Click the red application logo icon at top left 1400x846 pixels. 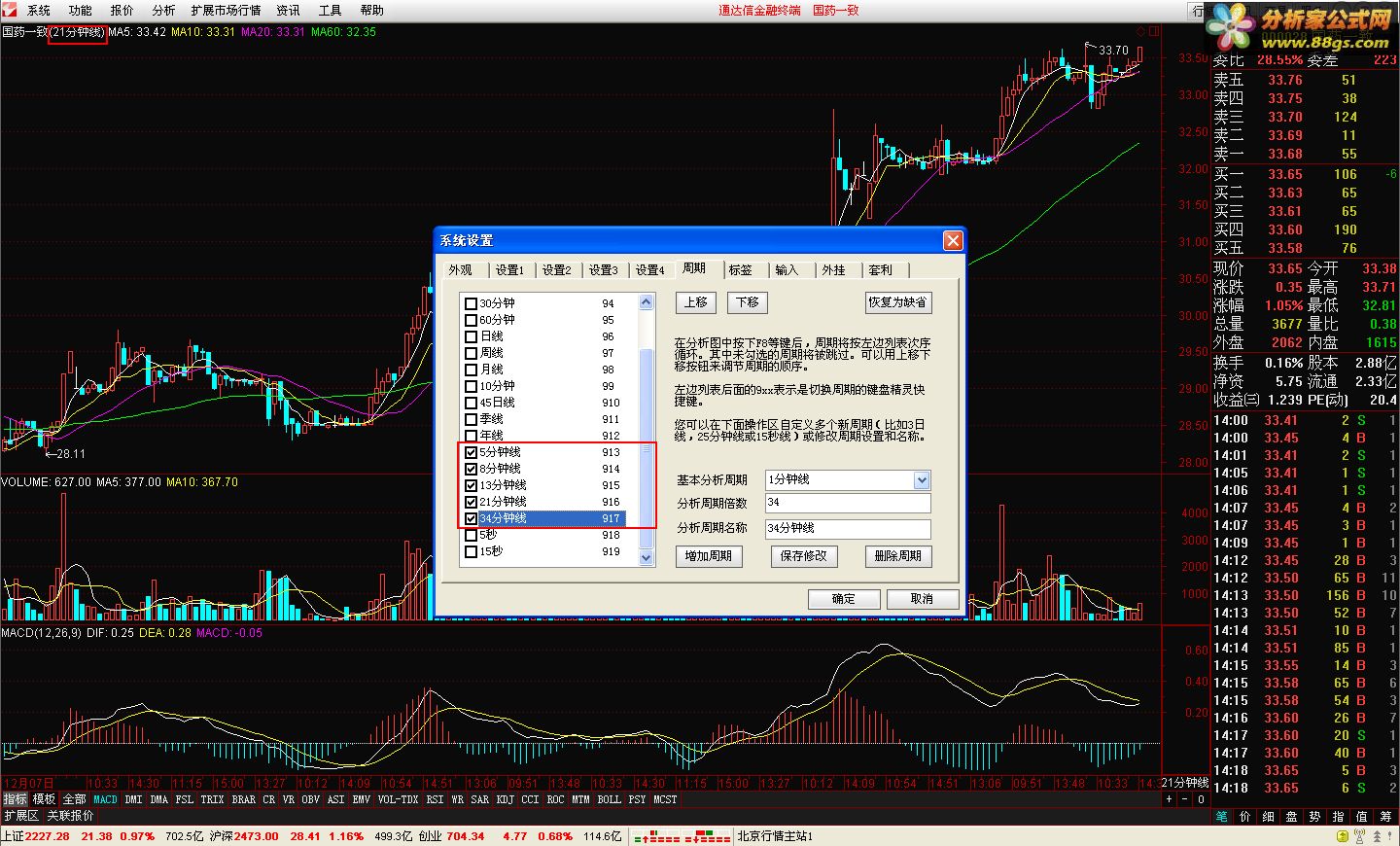(x=9, y=10)
